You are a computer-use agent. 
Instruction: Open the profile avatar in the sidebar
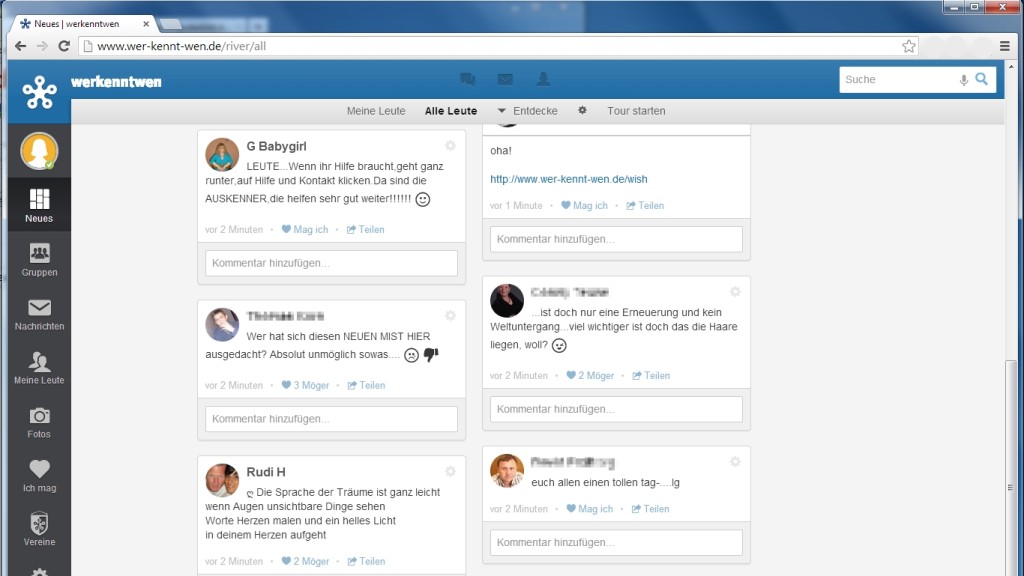[39, 152]
